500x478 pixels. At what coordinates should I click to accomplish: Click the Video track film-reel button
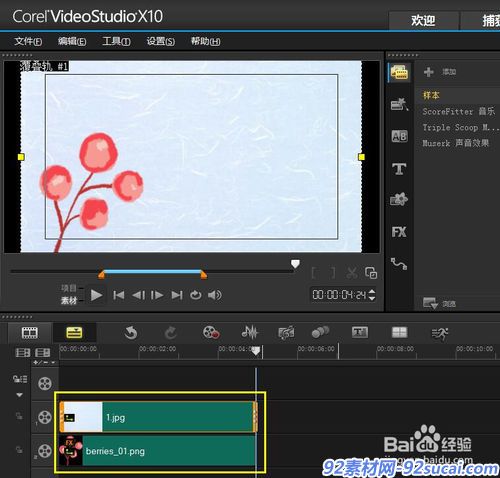pyautogui.click(x=45, y=384)
